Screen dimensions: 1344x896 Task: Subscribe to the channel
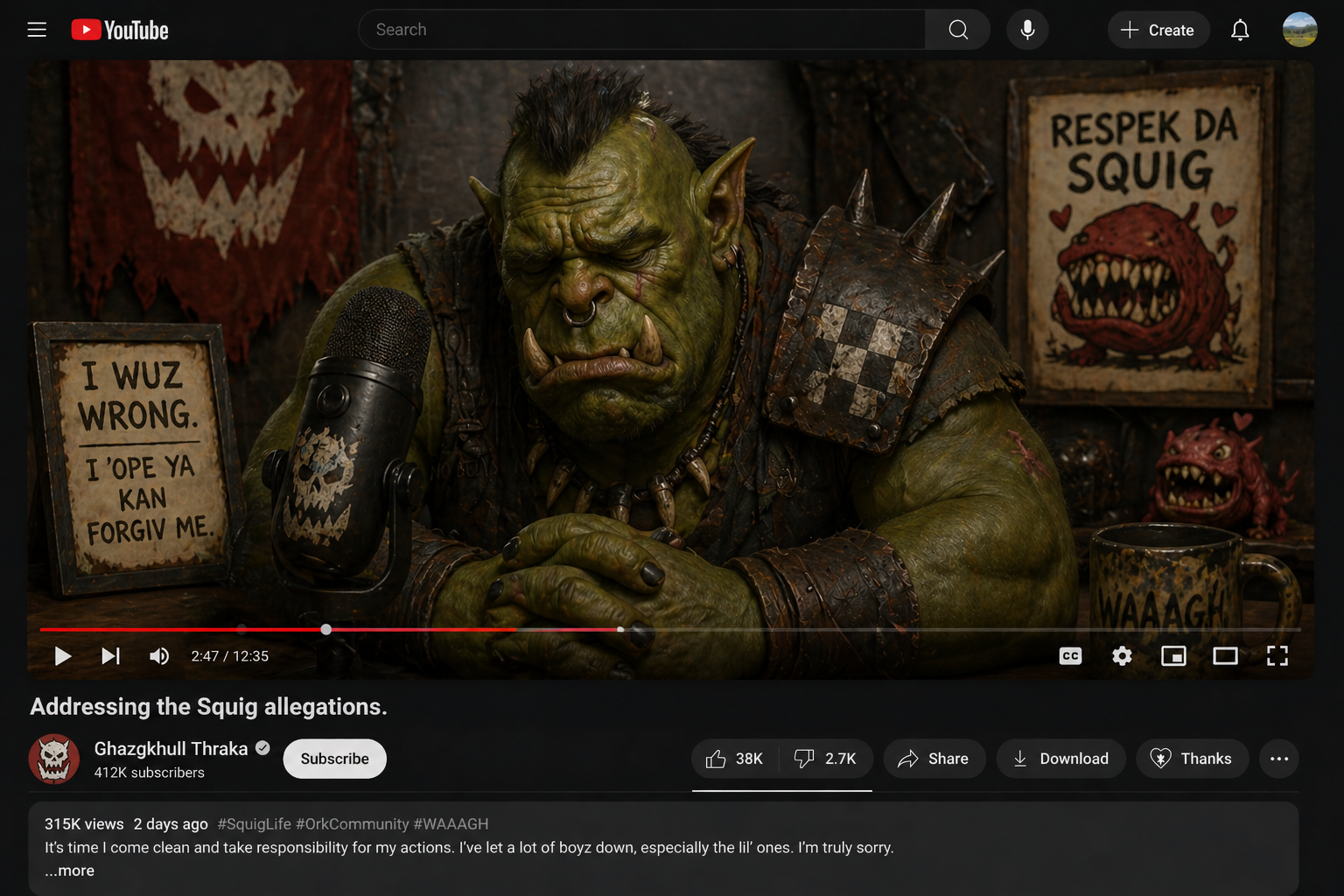click(x=335, y=759)
